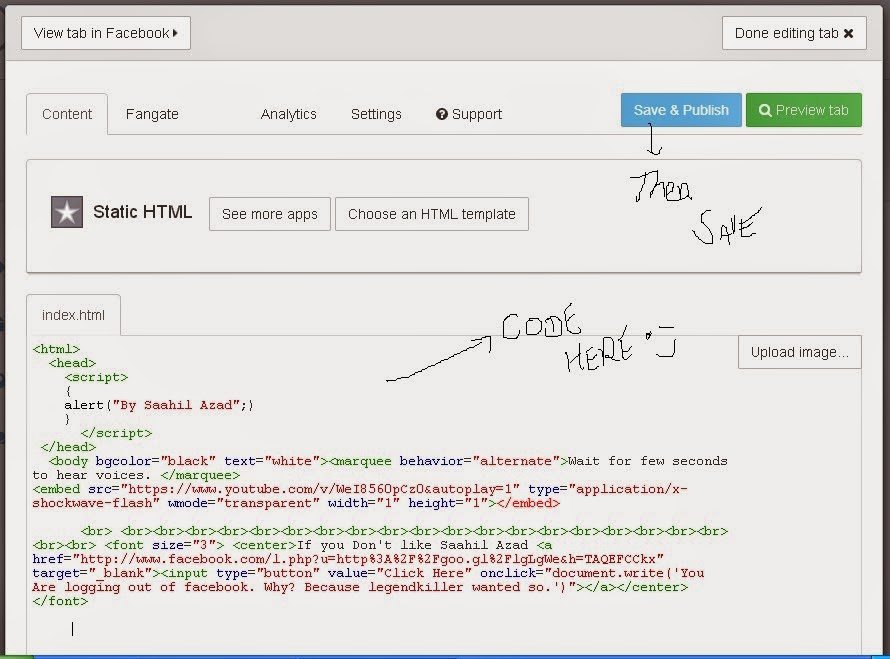The height and width of the screenshot is (659, 890).
Task: Click the Support question mark icon
Action: [442, 114]
